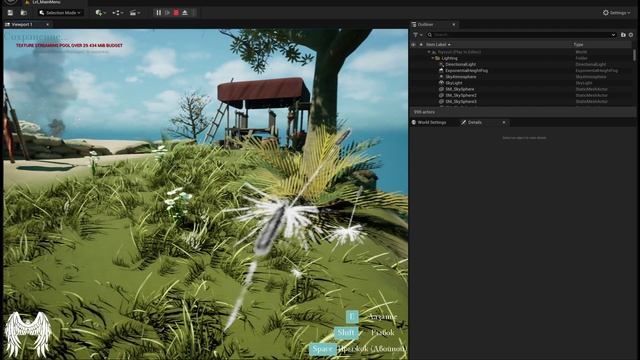Viewport: 640px width, 360px height.
Task: Close the Outliner panel tab
Action: click(x=453, y=24)
